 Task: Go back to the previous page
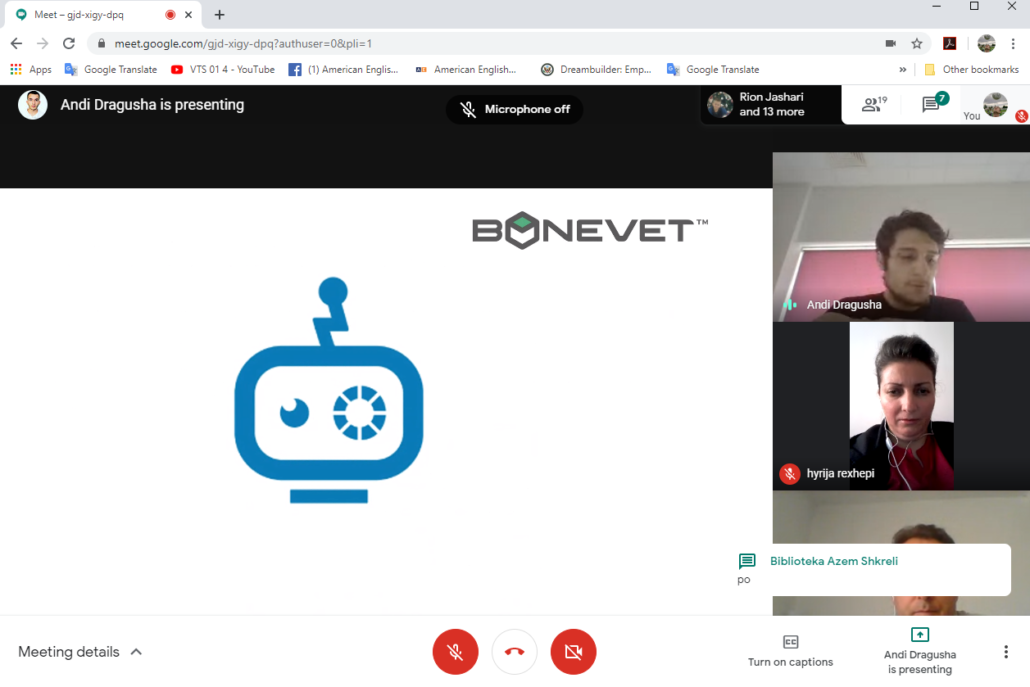[16, 43]
